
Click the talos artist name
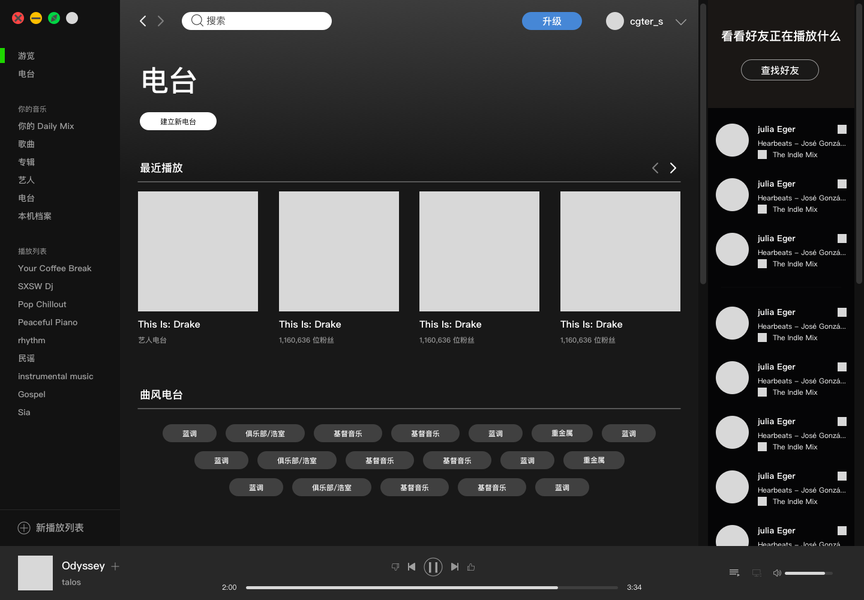[x=71, y=582]
